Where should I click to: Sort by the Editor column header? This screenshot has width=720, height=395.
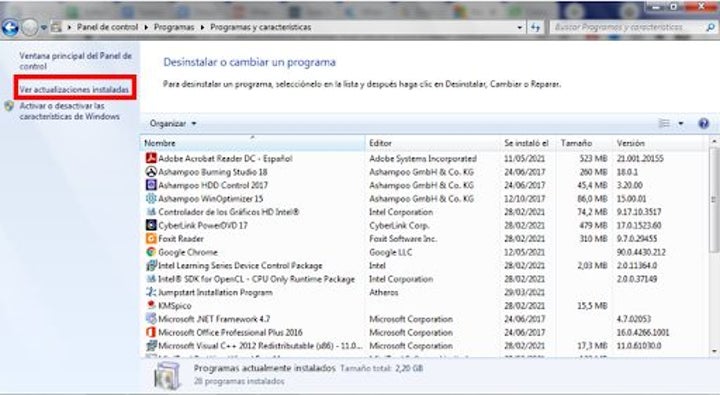[432, 143]
